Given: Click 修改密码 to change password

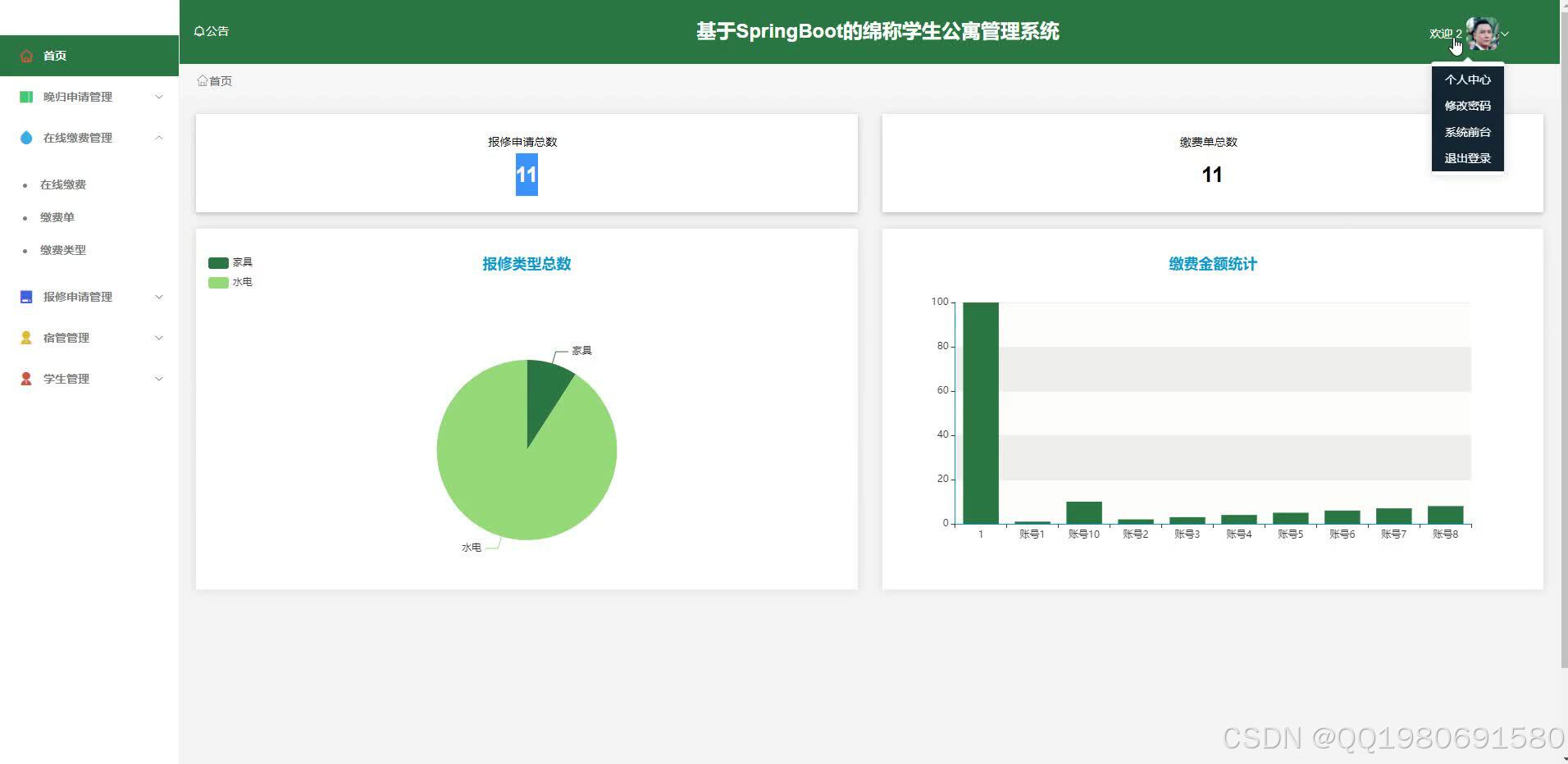Looking at the screenshot, I should 1467,106.
